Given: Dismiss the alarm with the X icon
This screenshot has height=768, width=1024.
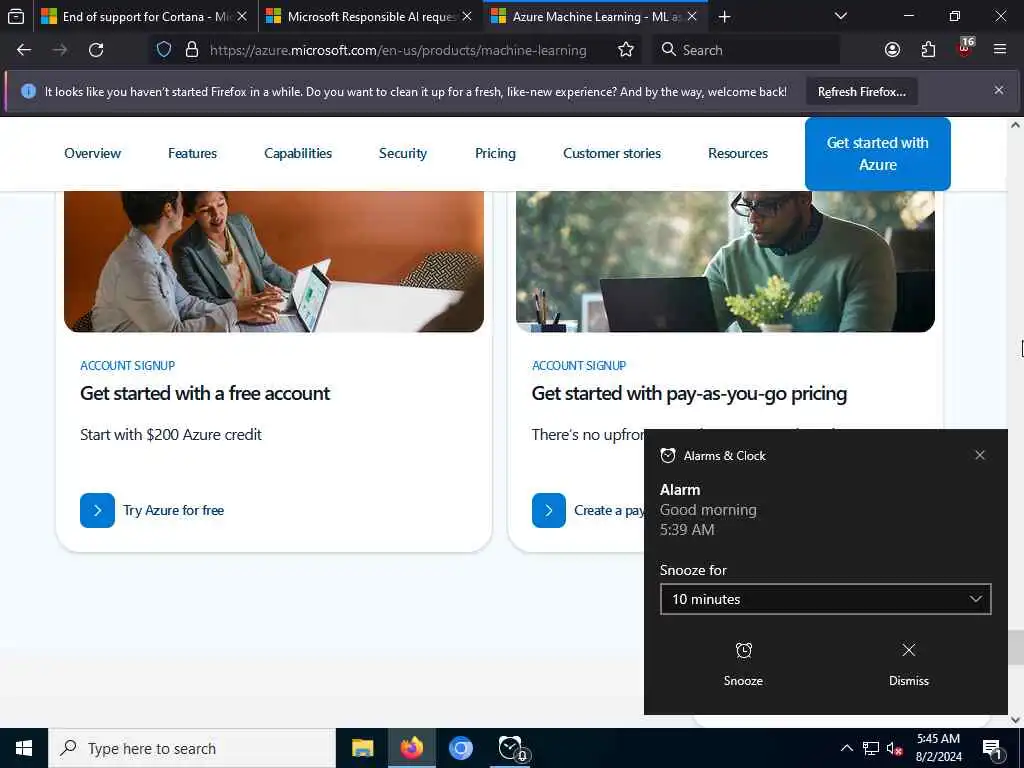Looking at the screenshot, I should coord(908,650).
